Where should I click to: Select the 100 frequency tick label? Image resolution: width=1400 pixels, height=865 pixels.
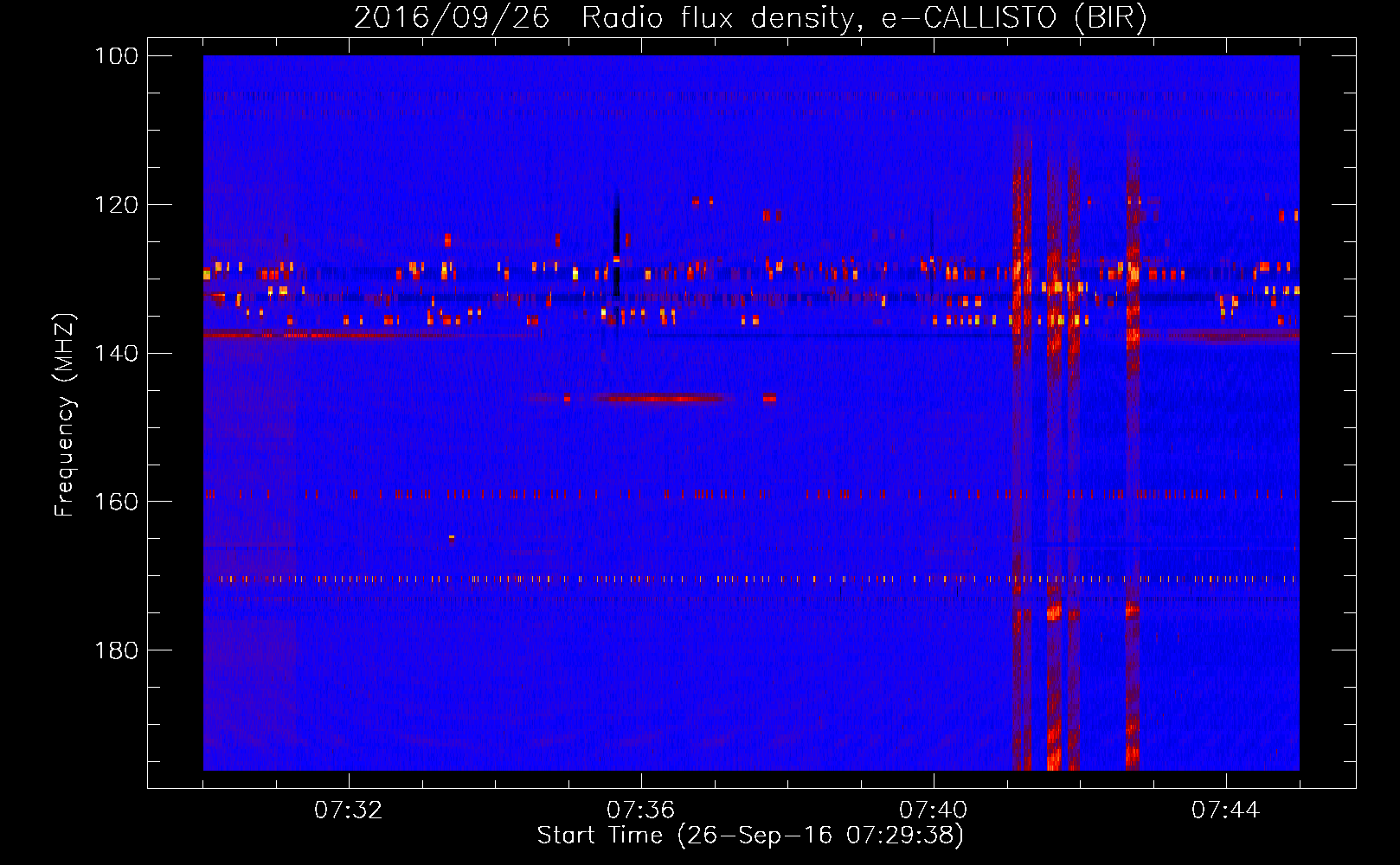(117, 56)
